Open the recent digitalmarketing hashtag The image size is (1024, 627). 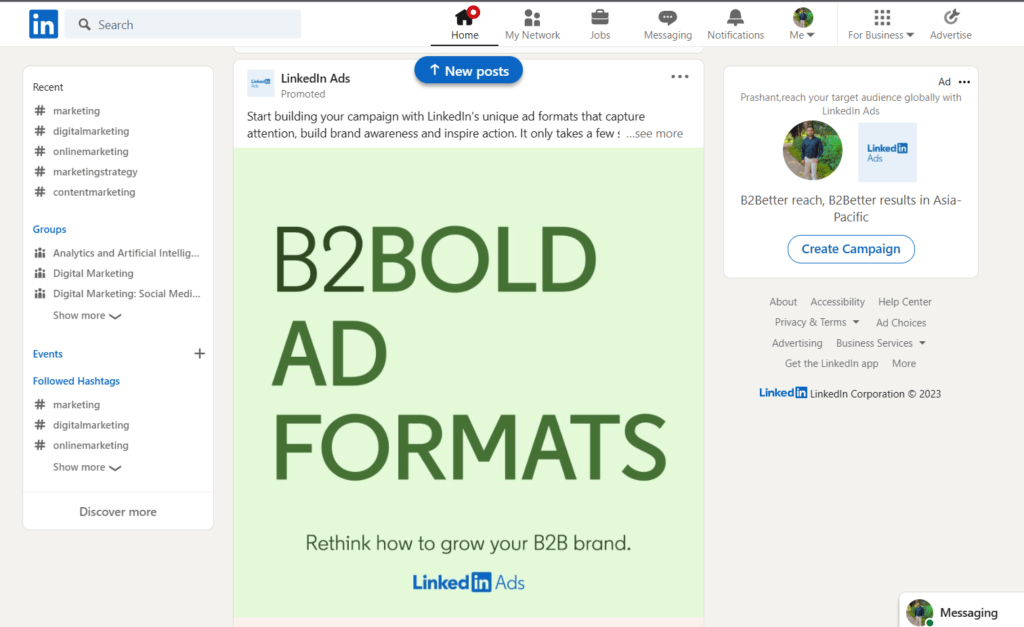pyautogui.click(x=91, y=131)
